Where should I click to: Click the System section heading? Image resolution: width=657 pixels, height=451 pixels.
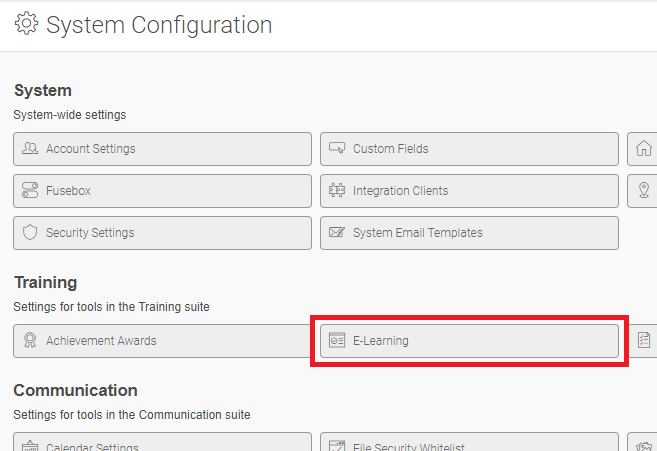(43, 91)
